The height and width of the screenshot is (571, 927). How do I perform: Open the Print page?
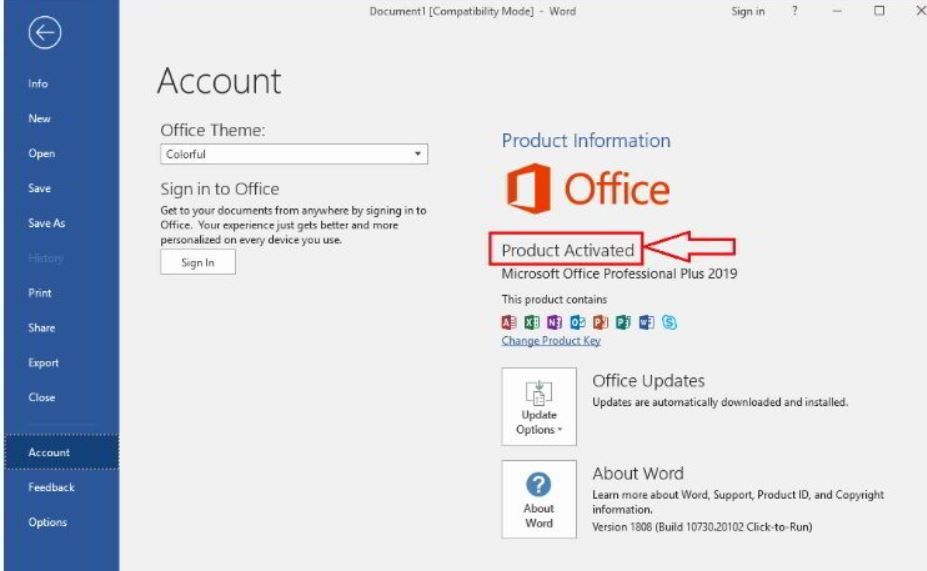pyautogui.click(x=40, y=293)
